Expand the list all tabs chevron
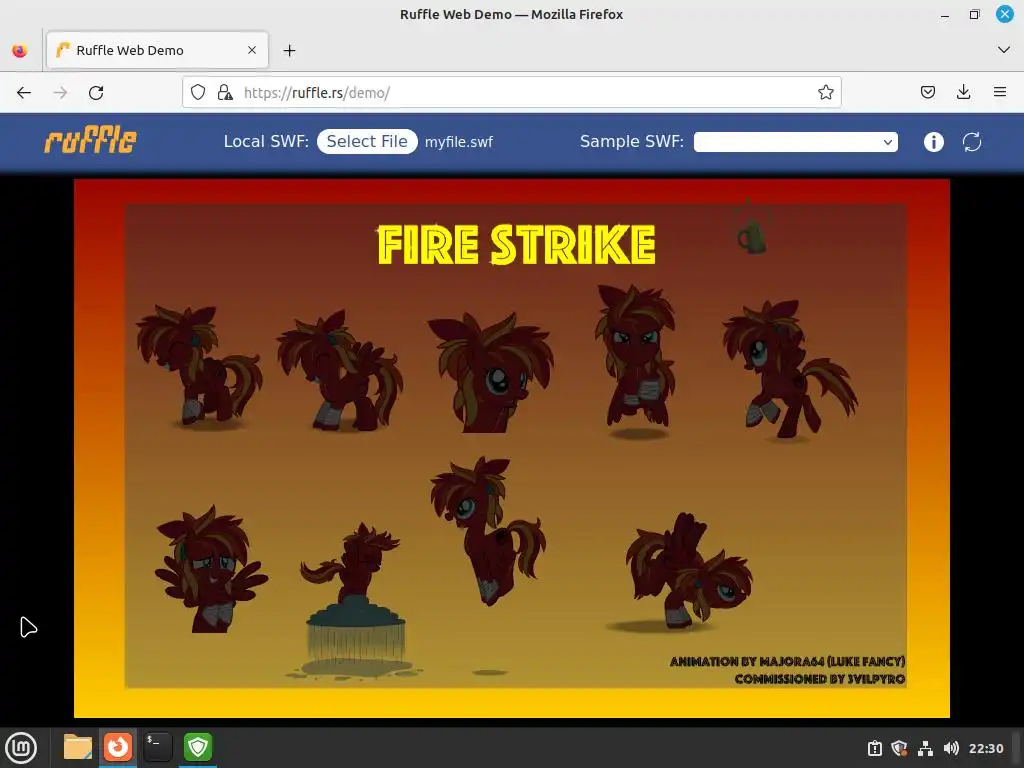 point(1004,50)
